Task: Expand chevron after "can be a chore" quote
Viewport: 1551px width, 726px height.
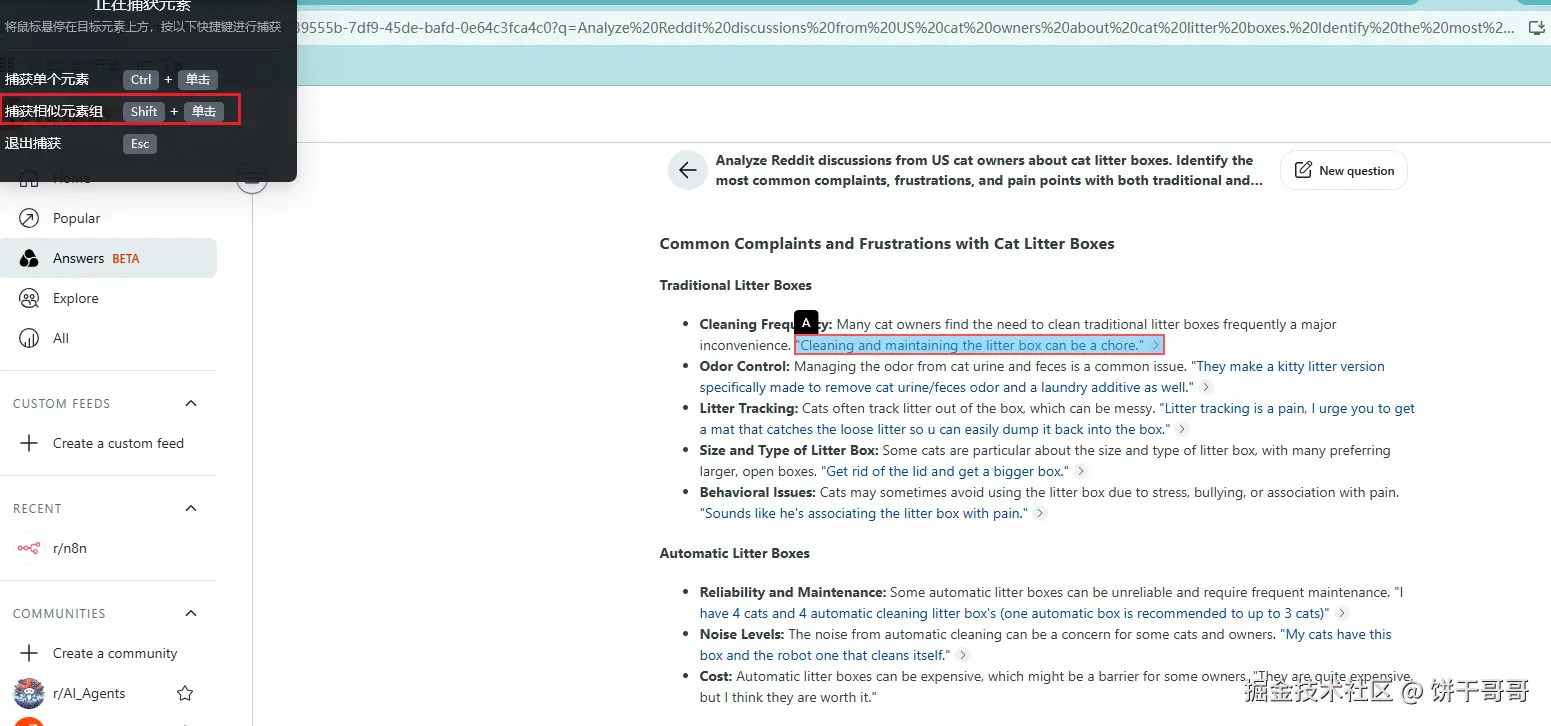Action: point(1156,345)
